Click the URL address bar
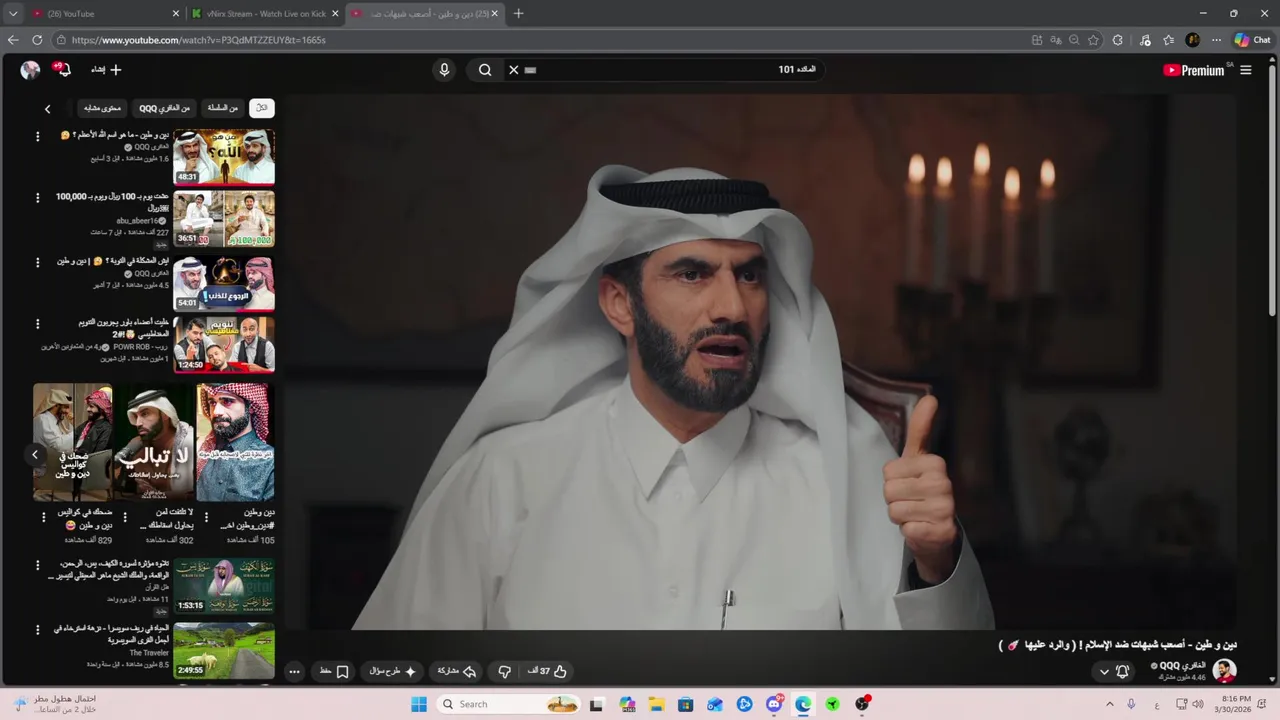The width and height of the screenshot is (1280, 720). click(x=540, y=40)
